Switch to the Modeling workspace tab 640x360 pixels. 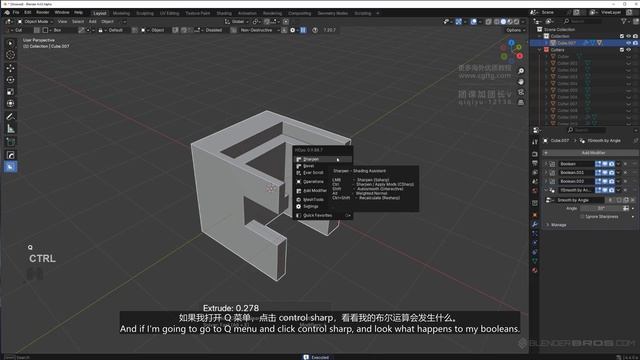click(x=121, y=13)
